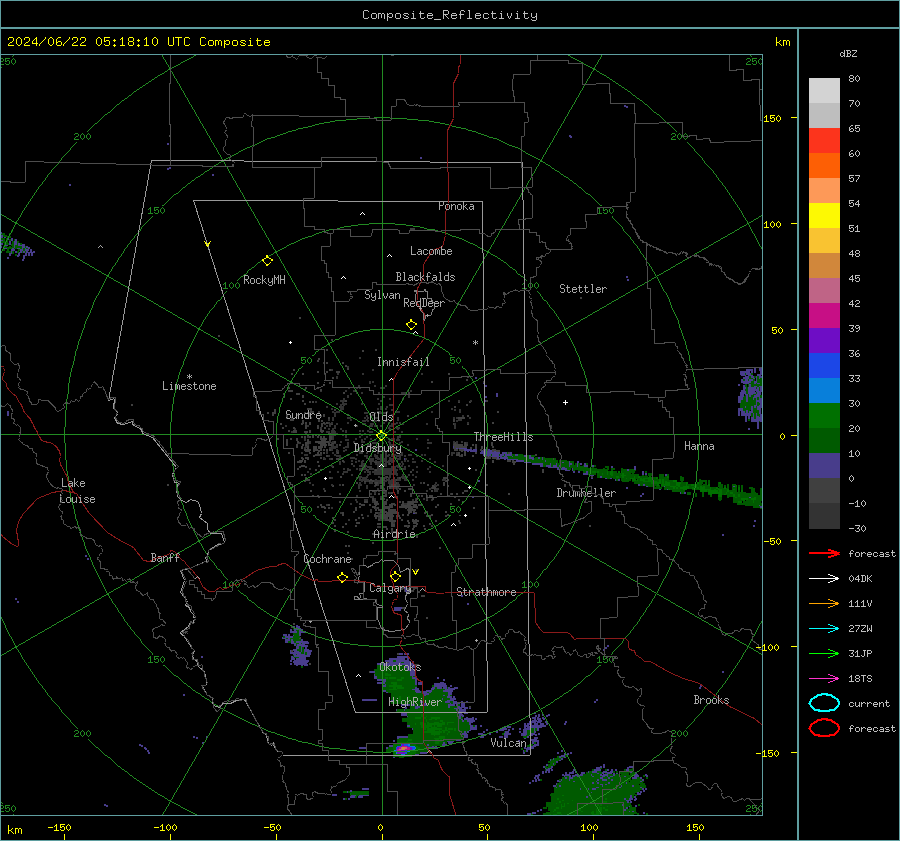Viewport: 900px width, 841px height.
Task: Click the Stettler city label
Action: [583, 289]
